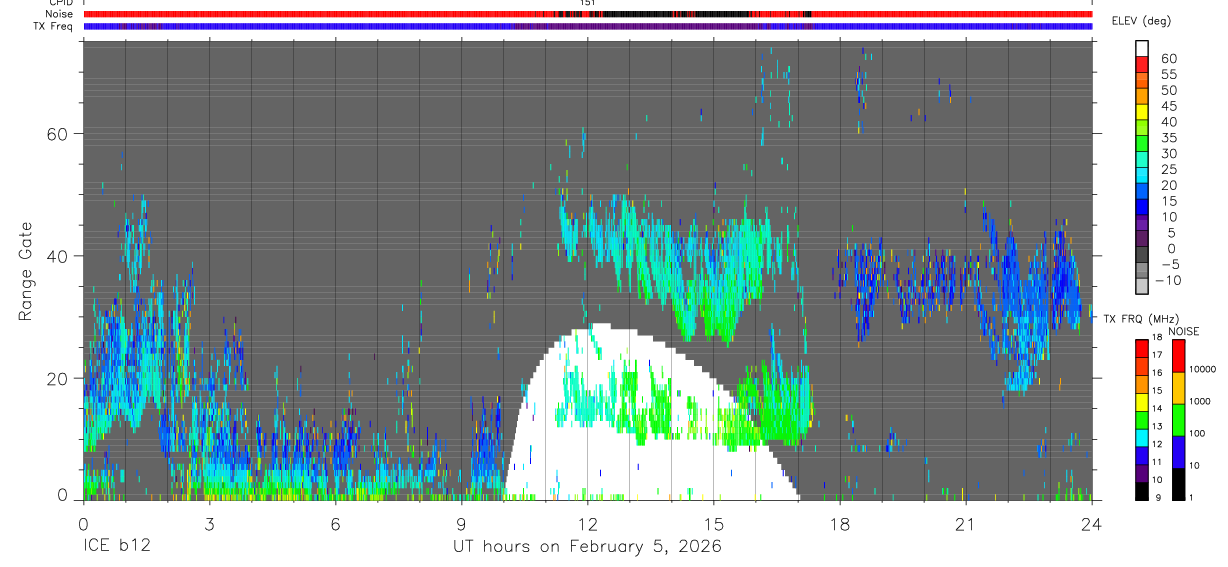1228x567 pixels.
Task: Pick the light gray elevation swatch below -10
Action: [1142, 287]
